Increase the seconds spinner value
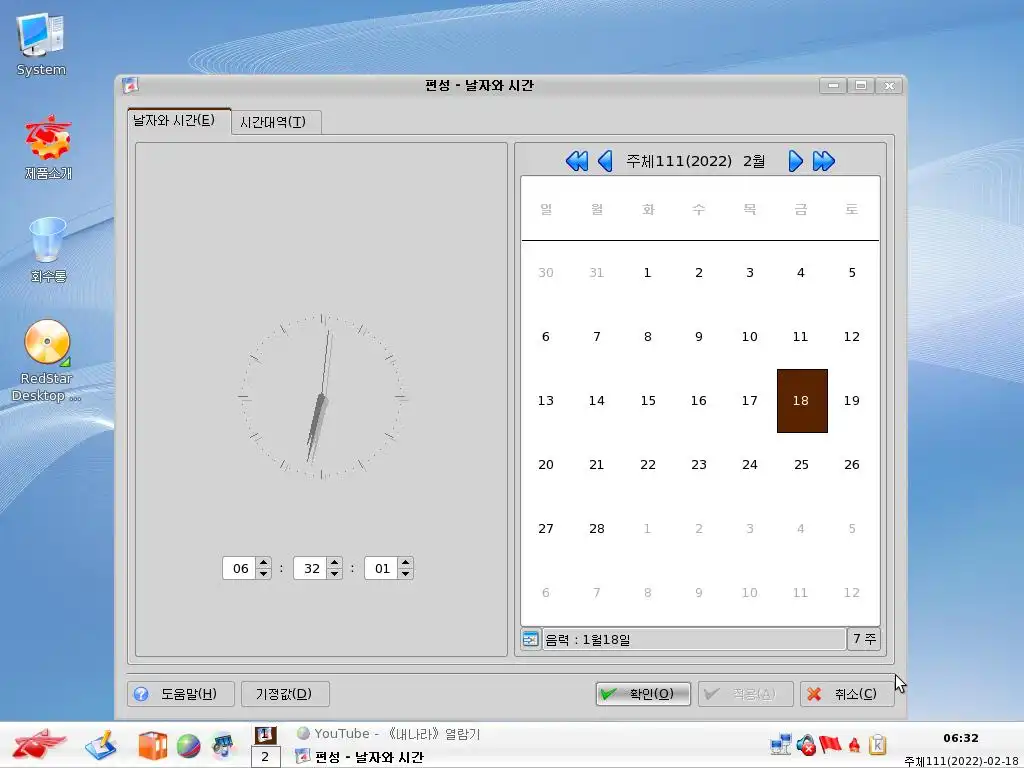The width and height of the screenshot is (1024, 768). [406, 562]
